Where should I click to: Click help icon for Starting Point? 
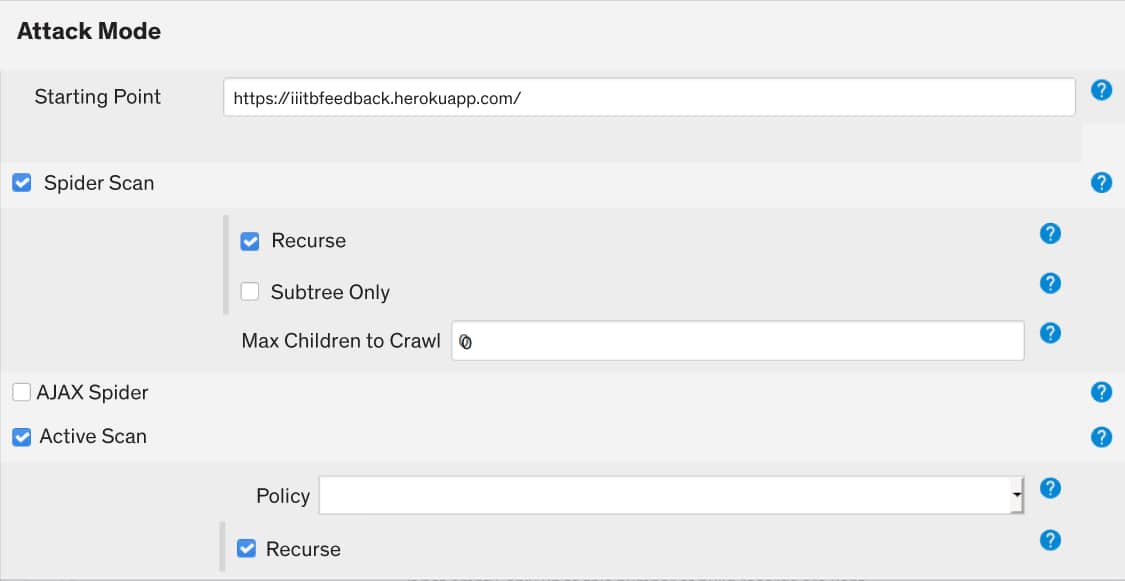point(1101,90)
